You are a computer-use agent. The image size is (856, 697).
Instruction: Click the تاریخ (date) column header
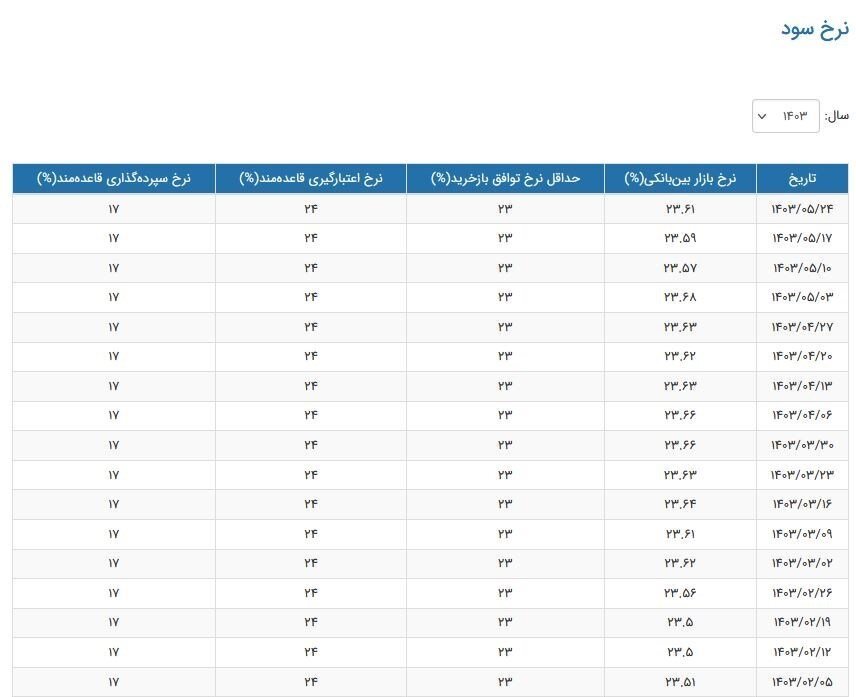tap(802, 179)
